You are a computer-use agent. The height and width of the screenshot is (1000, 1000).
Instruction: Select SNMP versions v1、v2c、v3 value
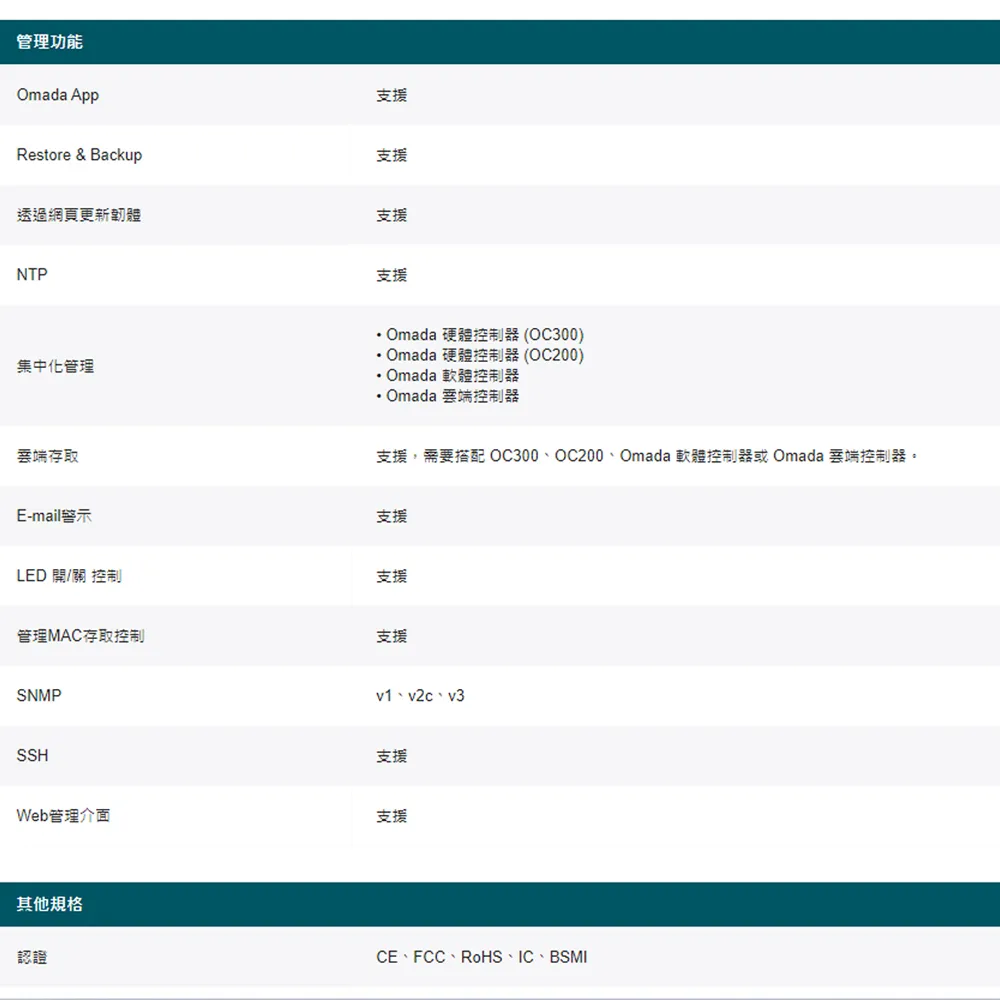pyautogui.click(x=420, y=696)
